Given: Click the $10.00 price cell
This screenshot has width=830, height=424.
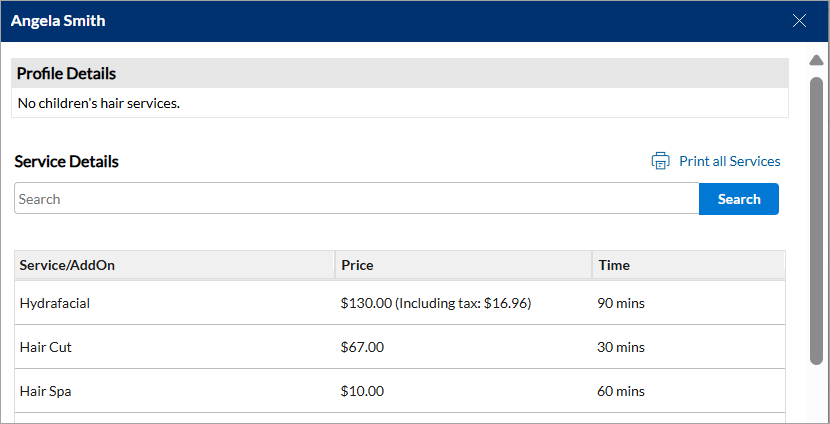Looking at the screenshot, I should 363,391.
